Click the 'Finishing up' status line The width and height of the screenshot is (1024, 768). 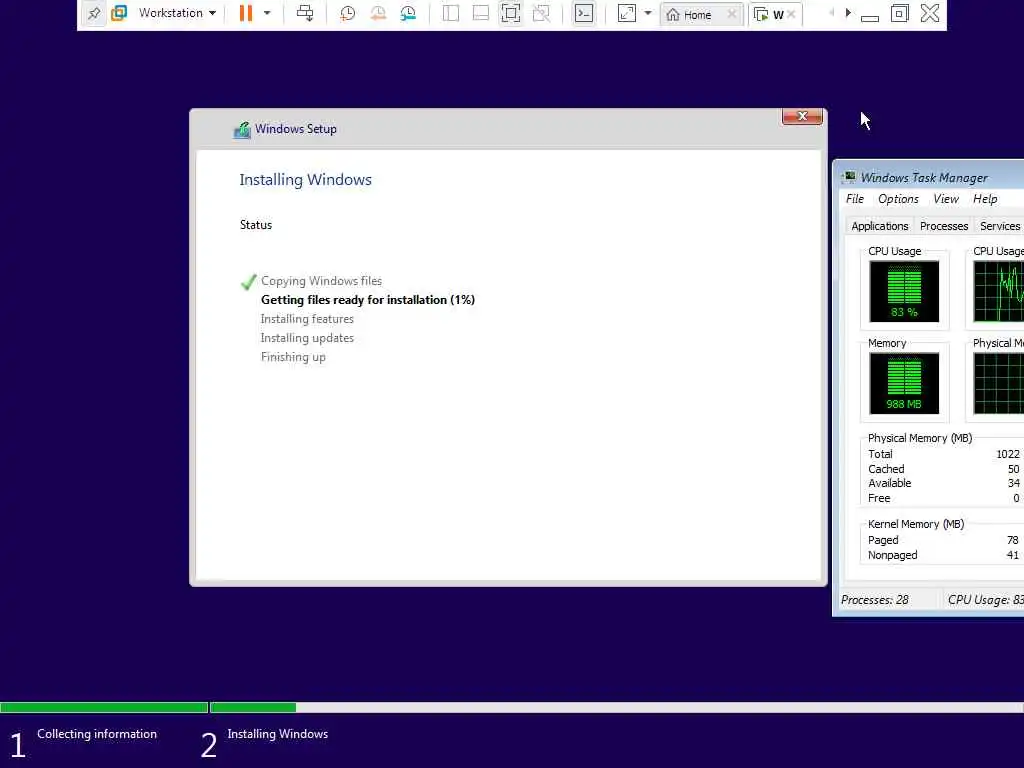pos(293,357)
